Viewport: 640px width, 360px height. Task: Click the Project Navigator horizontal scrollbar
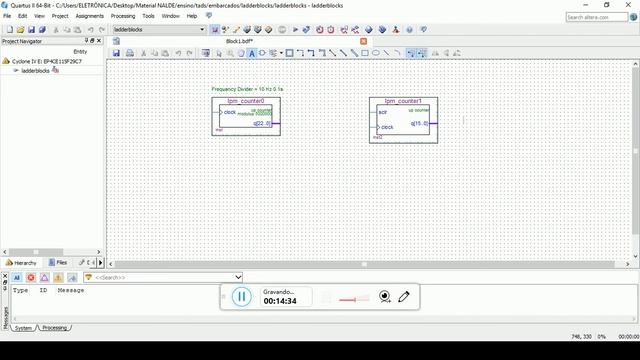tap(36, 252)
